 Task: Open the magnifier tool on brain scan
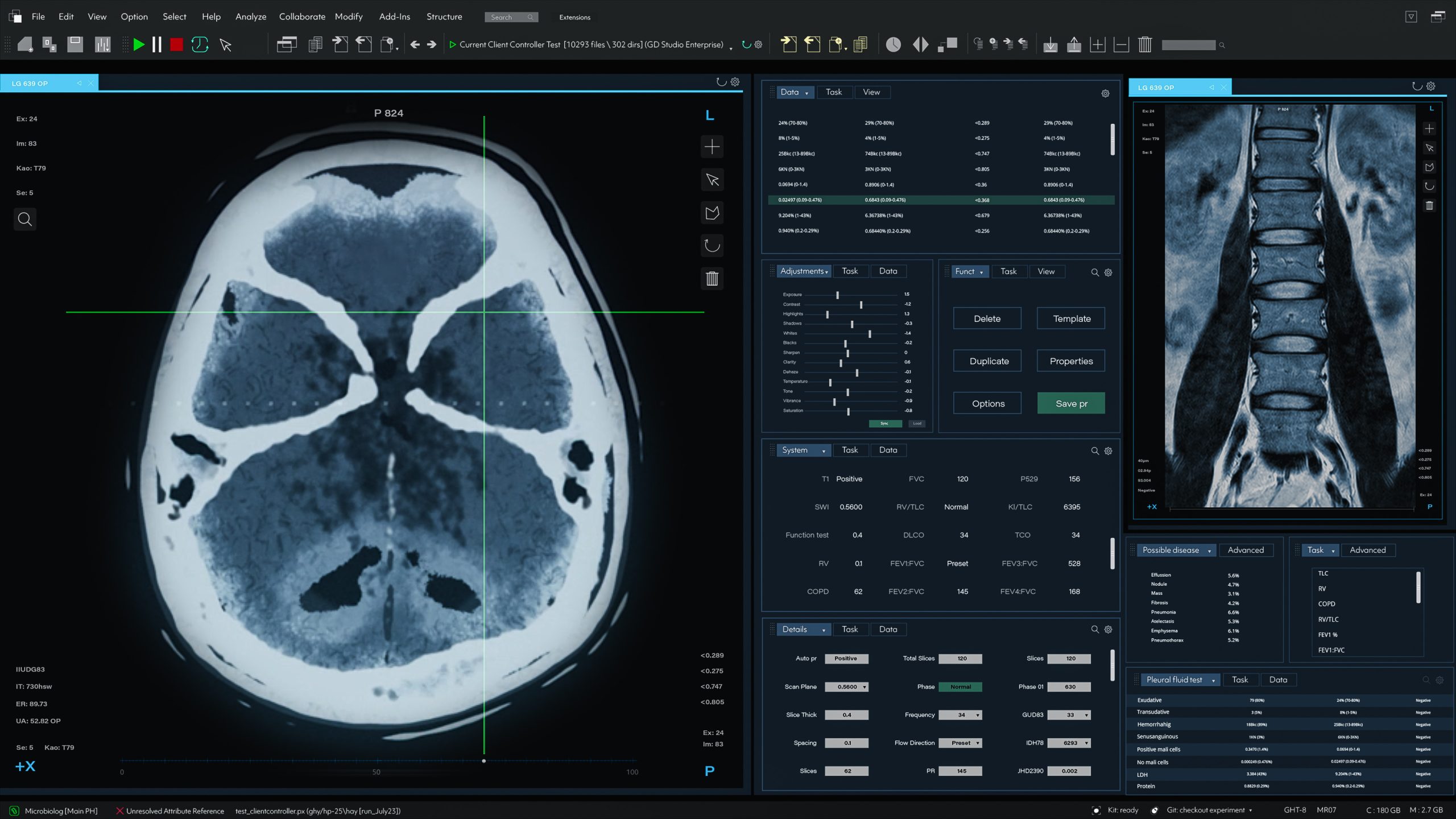coord(25,219)
